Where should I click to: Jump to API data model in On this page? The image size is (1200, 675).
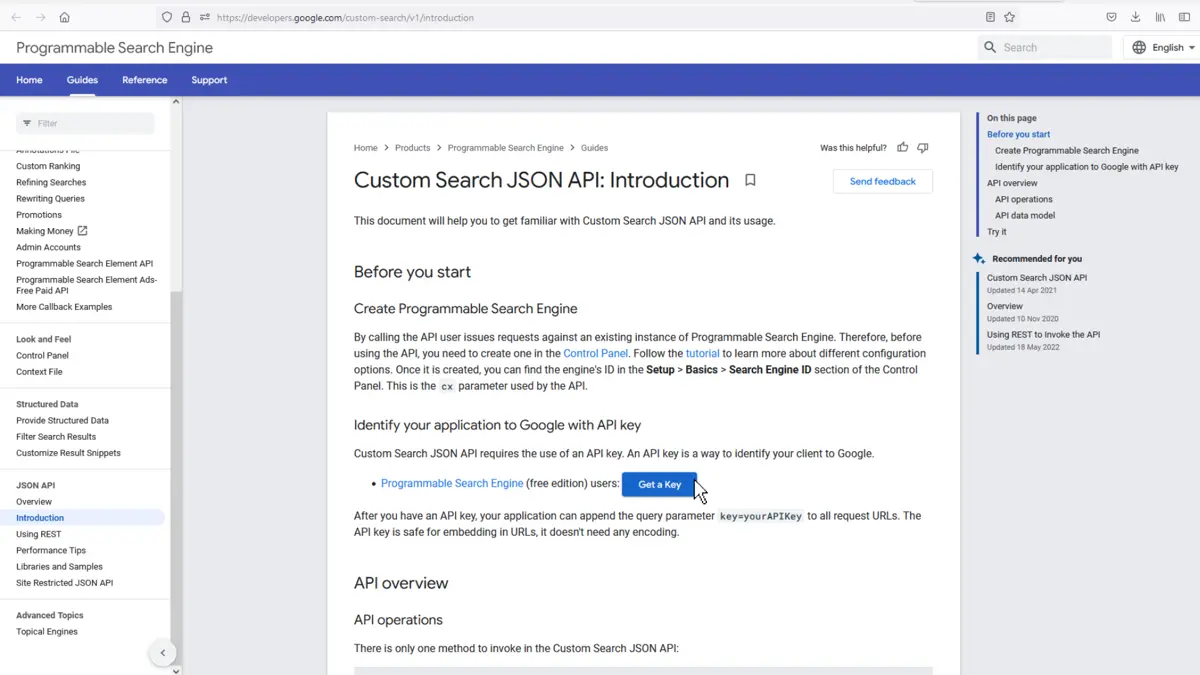tap(1025, 215)
